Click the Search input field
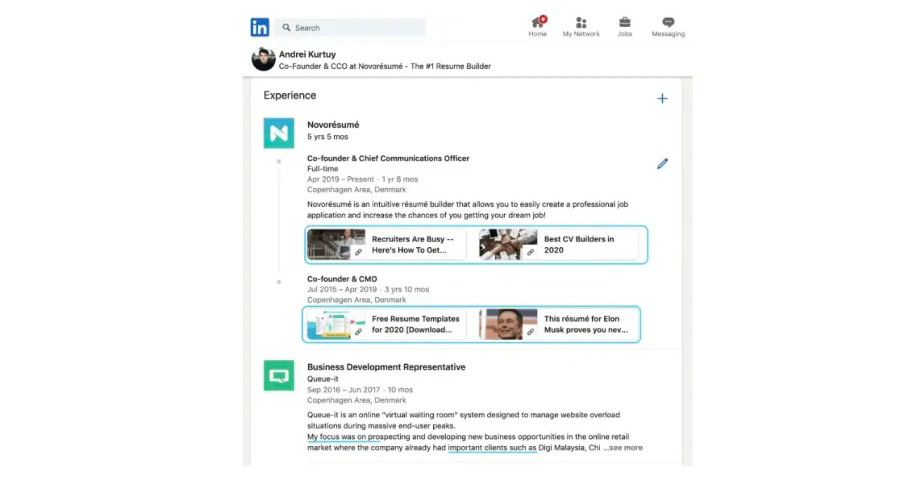Screen dimensions: 900x486 [x=350, y=28]
